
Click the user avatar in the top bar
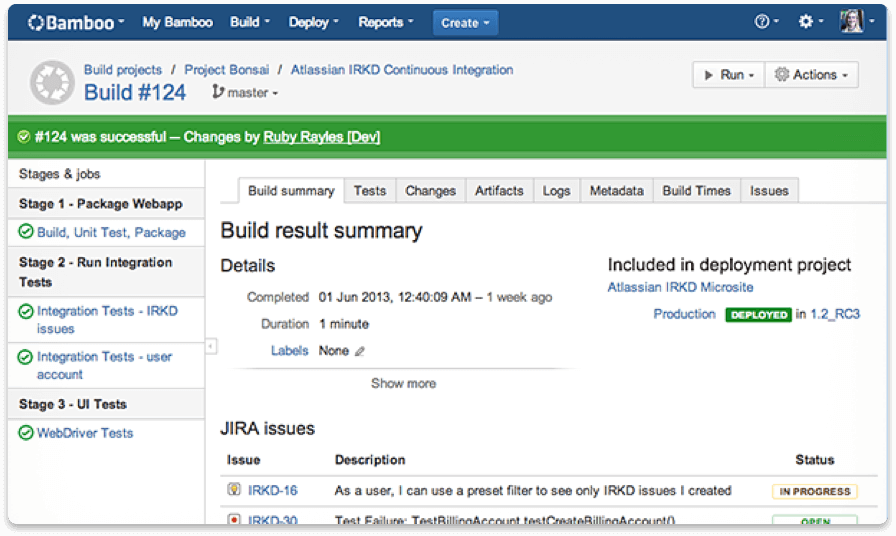(x=851, y=22)
